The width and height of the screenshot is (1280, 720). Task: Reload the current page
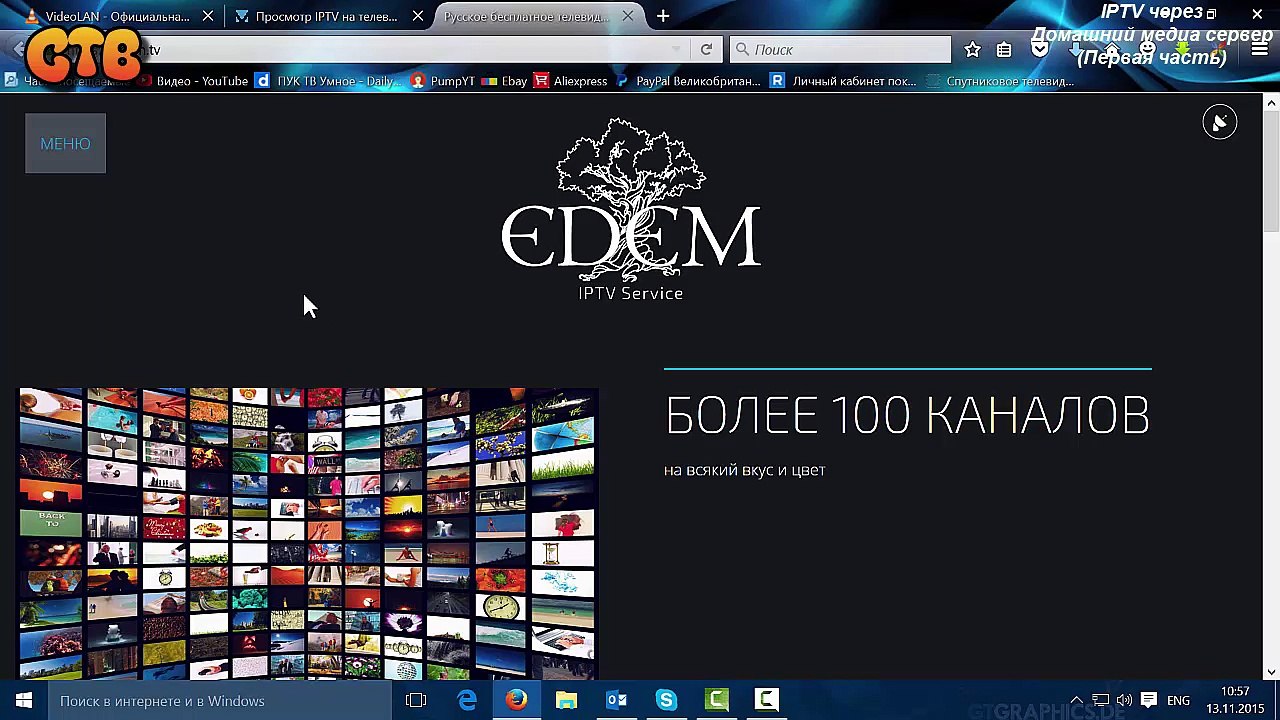coord(706,49)
